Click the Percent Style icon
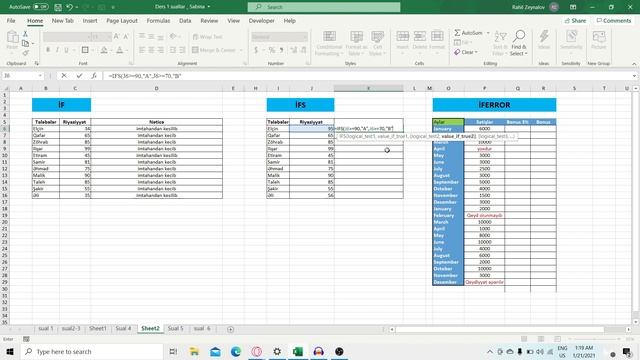The height and width of the screenshot is (360, 640). (272, 50)
